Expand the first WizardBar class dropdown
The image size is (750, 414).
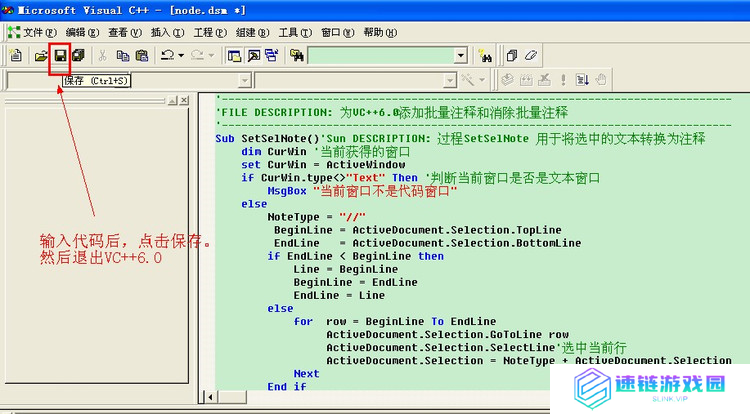[x=244, y=80]
